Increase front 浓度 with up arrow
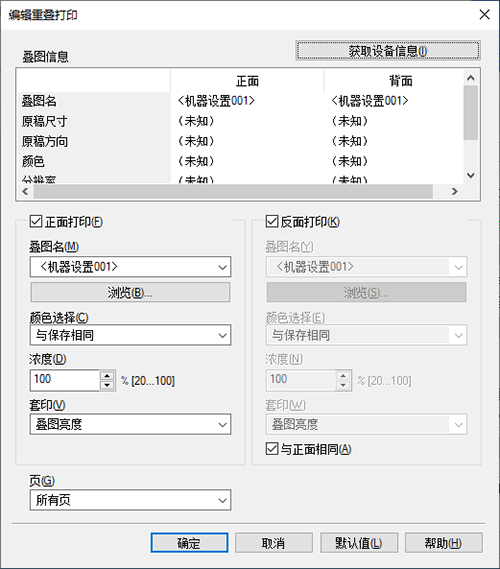Image resolution: width=500 pixels, height=569 pixels. (107, 376)
